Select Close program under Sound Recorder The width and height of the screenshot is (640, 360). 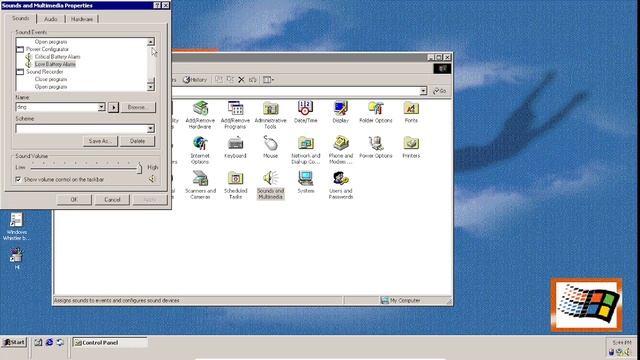point(51,79)
